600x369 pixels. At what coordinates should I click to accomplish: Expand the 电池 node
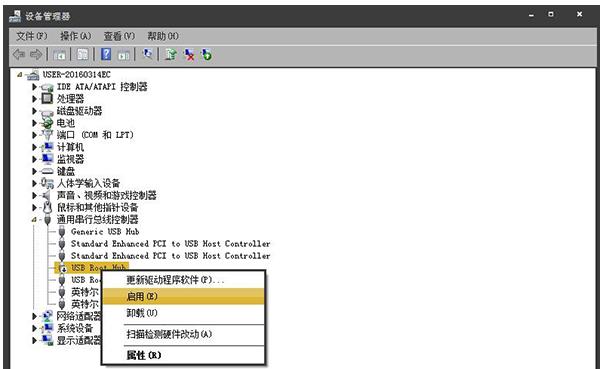pos(34,123)
